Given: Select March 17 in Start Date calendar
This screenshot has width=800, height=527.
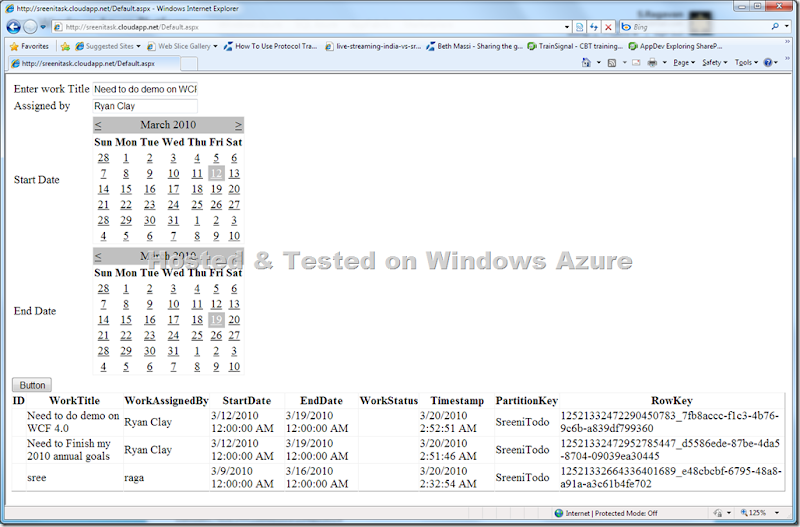Looking at the screenshot, I should click(173, 189).
